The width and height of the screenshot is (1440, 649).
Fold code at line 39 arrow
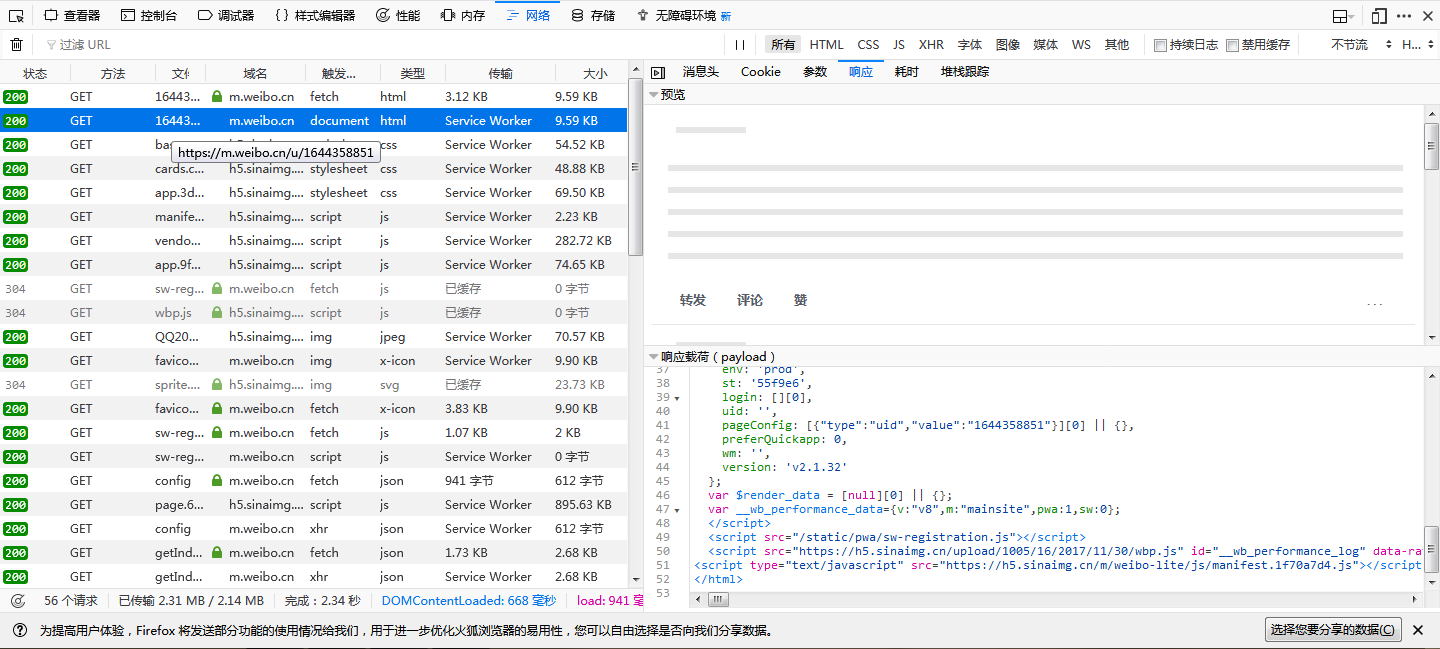677,398
